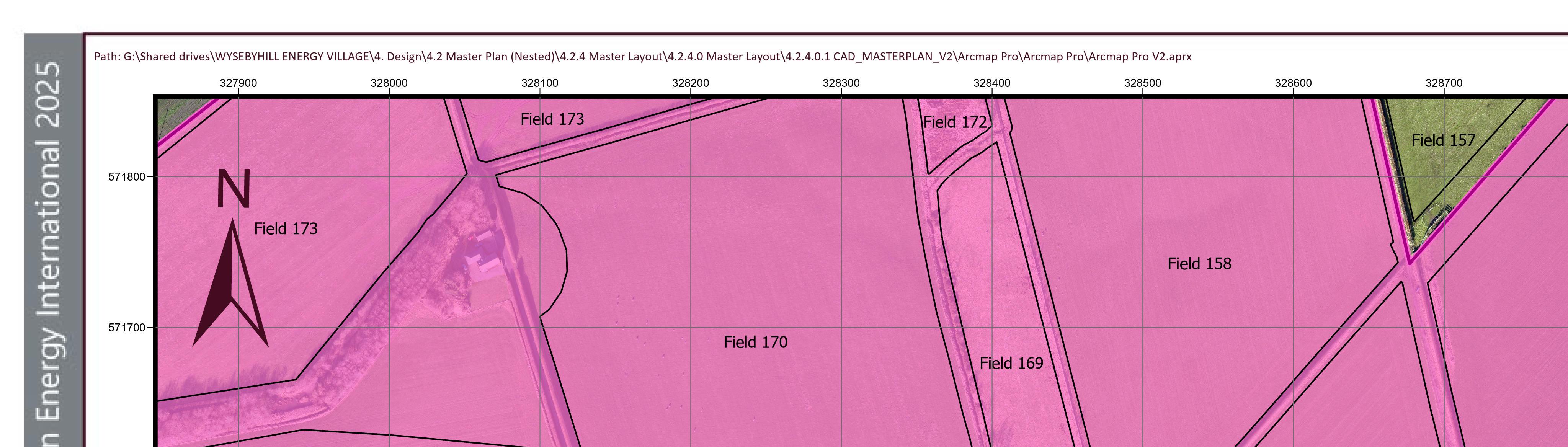Click the 328700 easting grid label

pyautogui.click(x=1444, y=83)
